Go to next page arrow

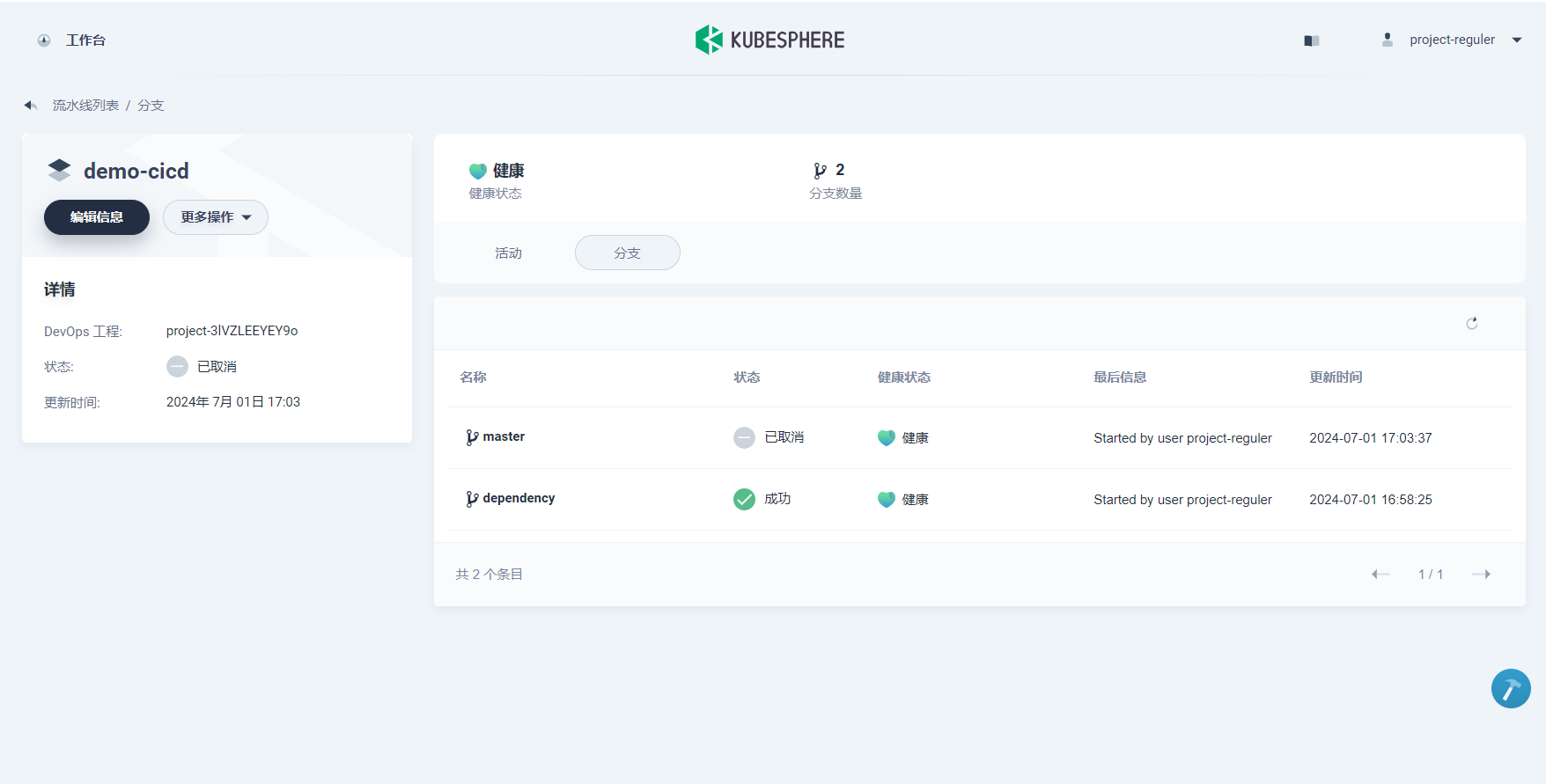[1482, 575]
